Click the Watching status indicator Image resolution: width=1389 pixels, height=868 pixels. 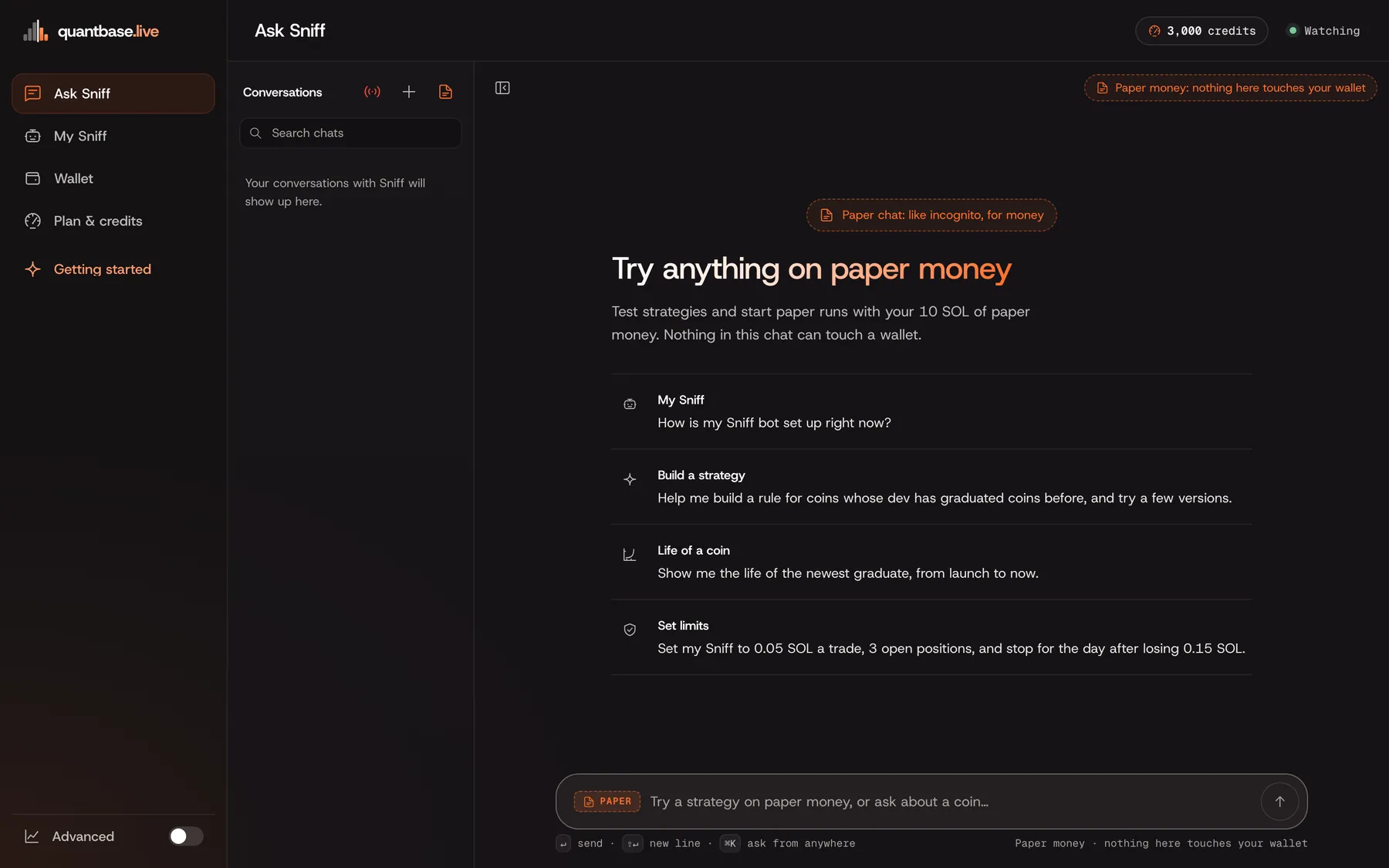[x=1323, y=31]
